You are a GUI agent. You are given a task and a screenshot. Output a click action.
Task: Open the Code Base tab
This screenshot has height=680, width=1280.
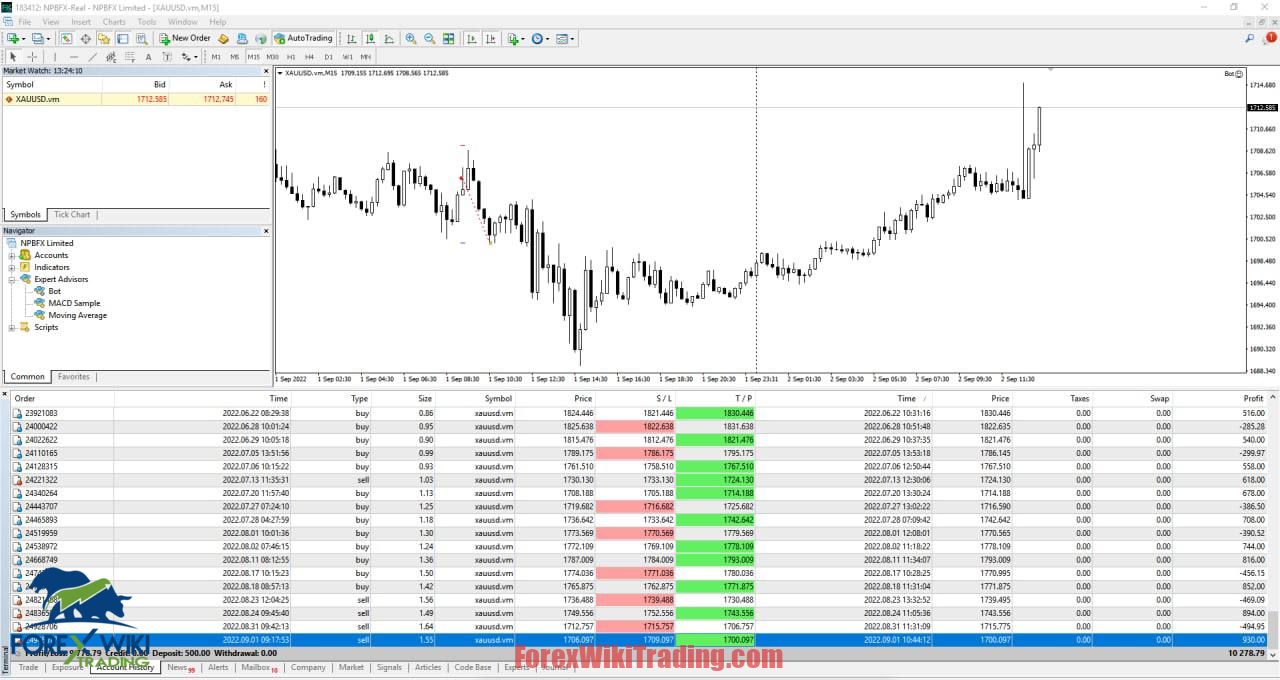coord(473,667)
